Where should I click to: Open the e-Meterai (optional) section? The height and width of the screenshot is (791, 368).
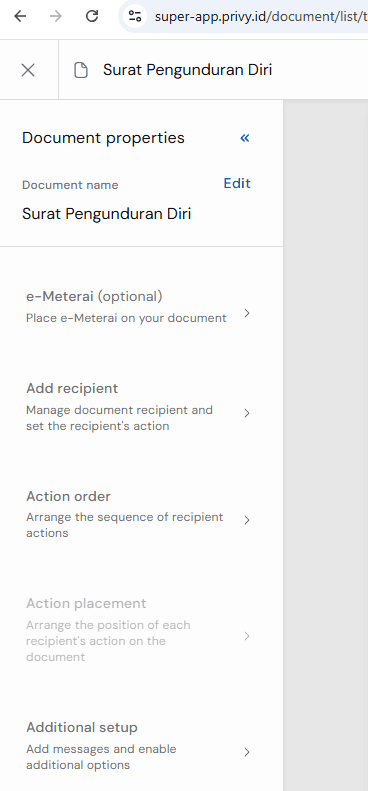(138, 307)
